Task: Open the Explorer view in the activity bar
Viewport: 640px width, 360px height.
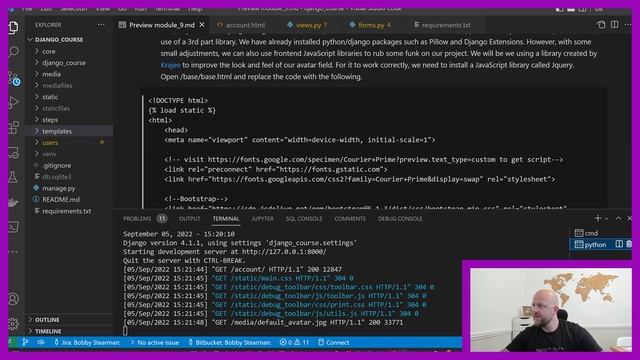Action: pos(13,27)
